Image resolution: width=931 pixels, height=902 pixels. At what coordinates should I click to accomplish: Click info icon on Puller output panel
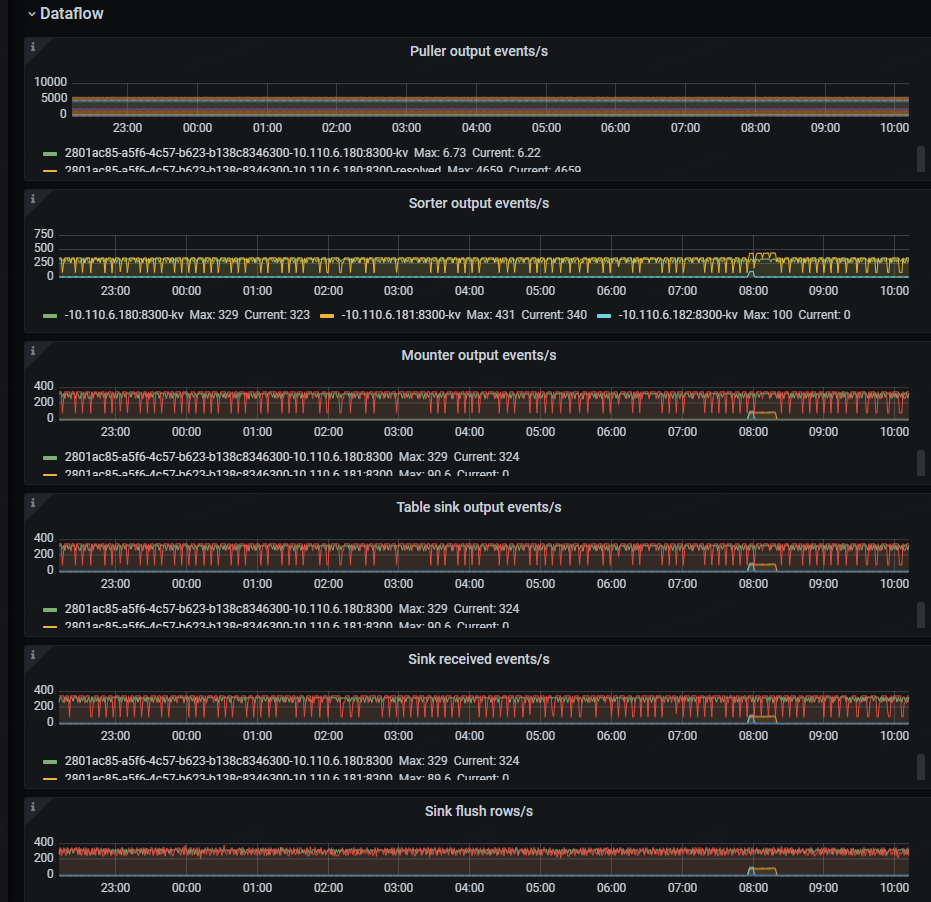33,47
